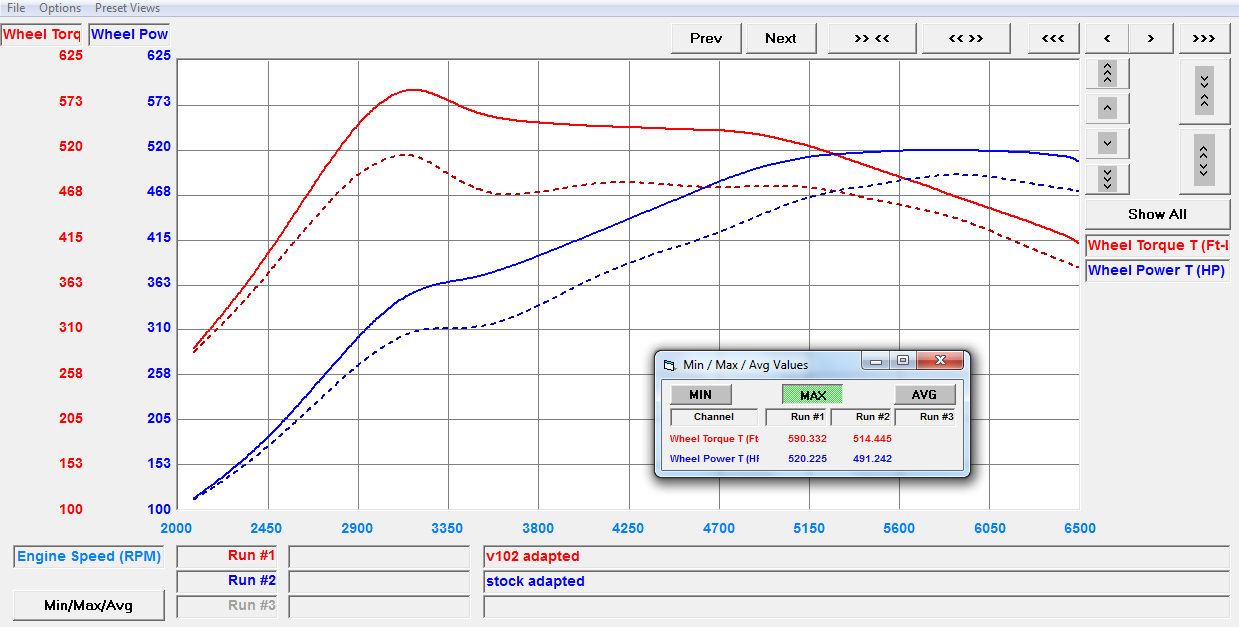This screenshot has width=1239, height=627.
Task: Click the Show All button
Action: point(1157,214)
